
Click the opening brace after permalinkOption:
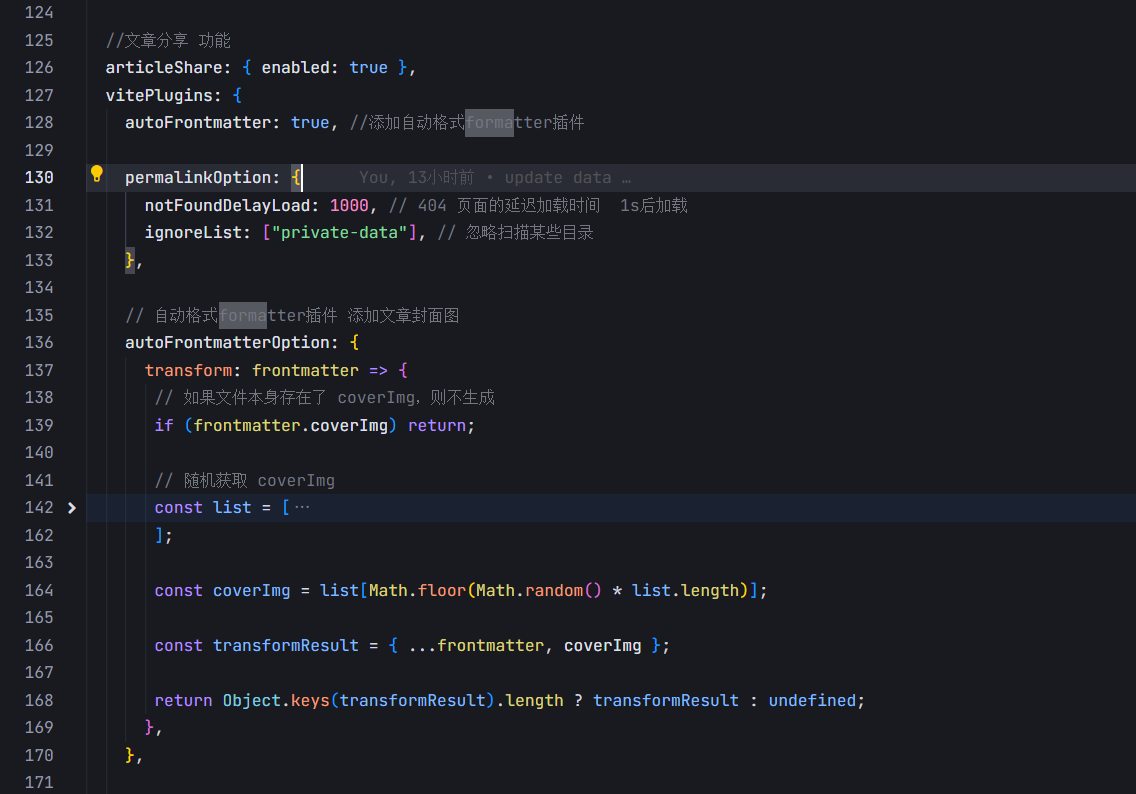296,177
